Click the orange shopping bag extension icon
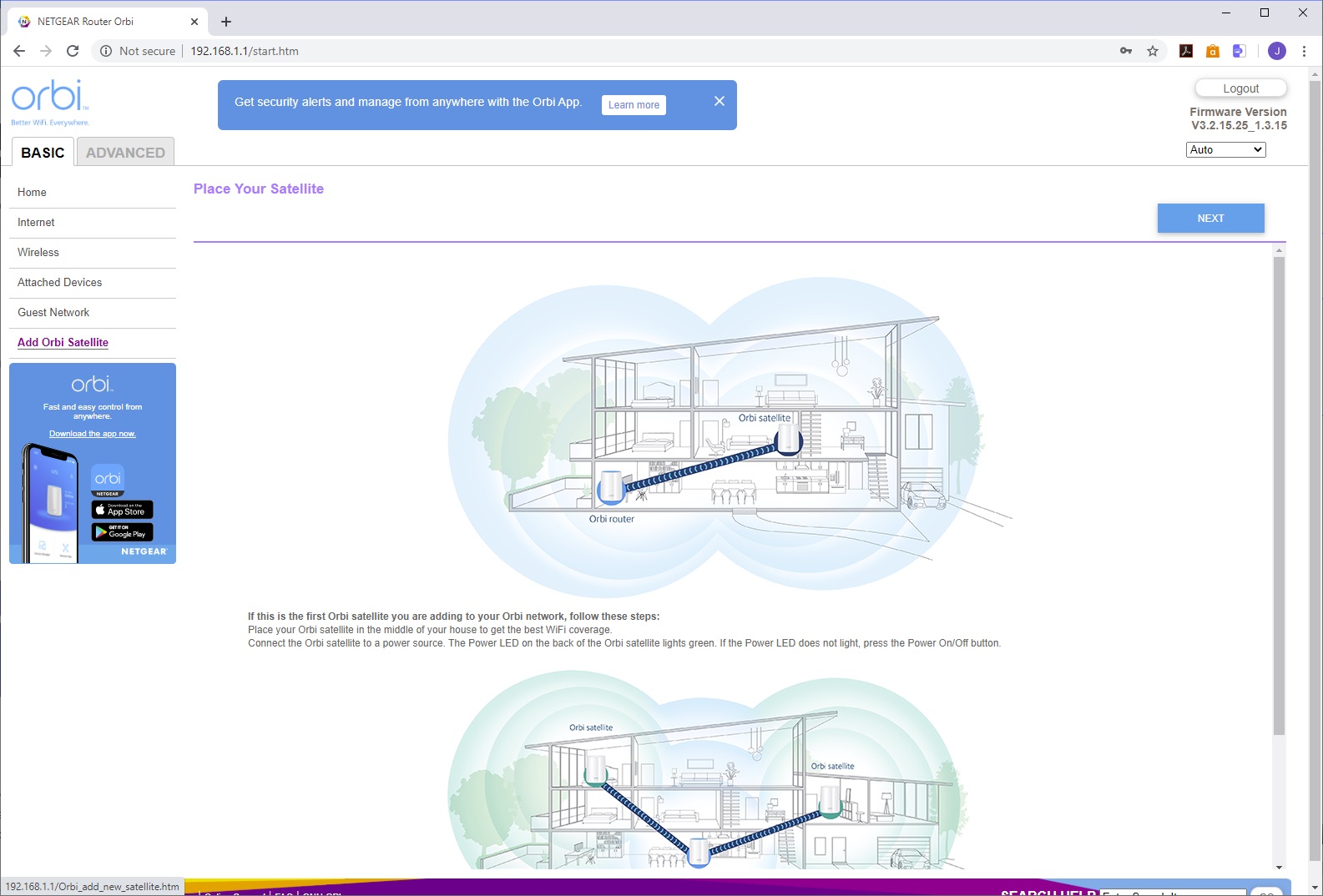This screenshot has height=896, width=1323. point(1213,51)
